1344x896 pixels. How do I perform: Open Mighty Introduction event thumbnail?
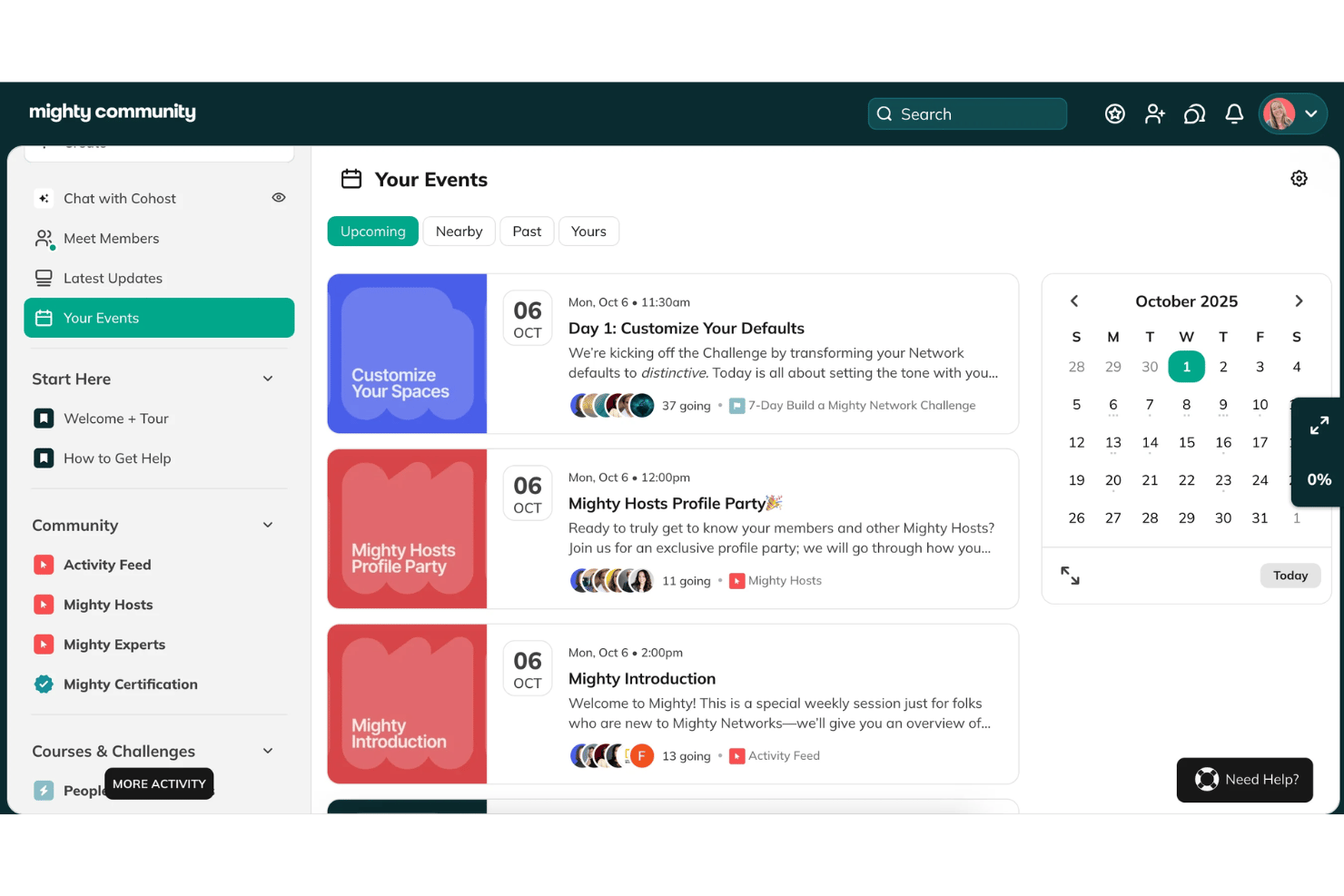point(407,704)
